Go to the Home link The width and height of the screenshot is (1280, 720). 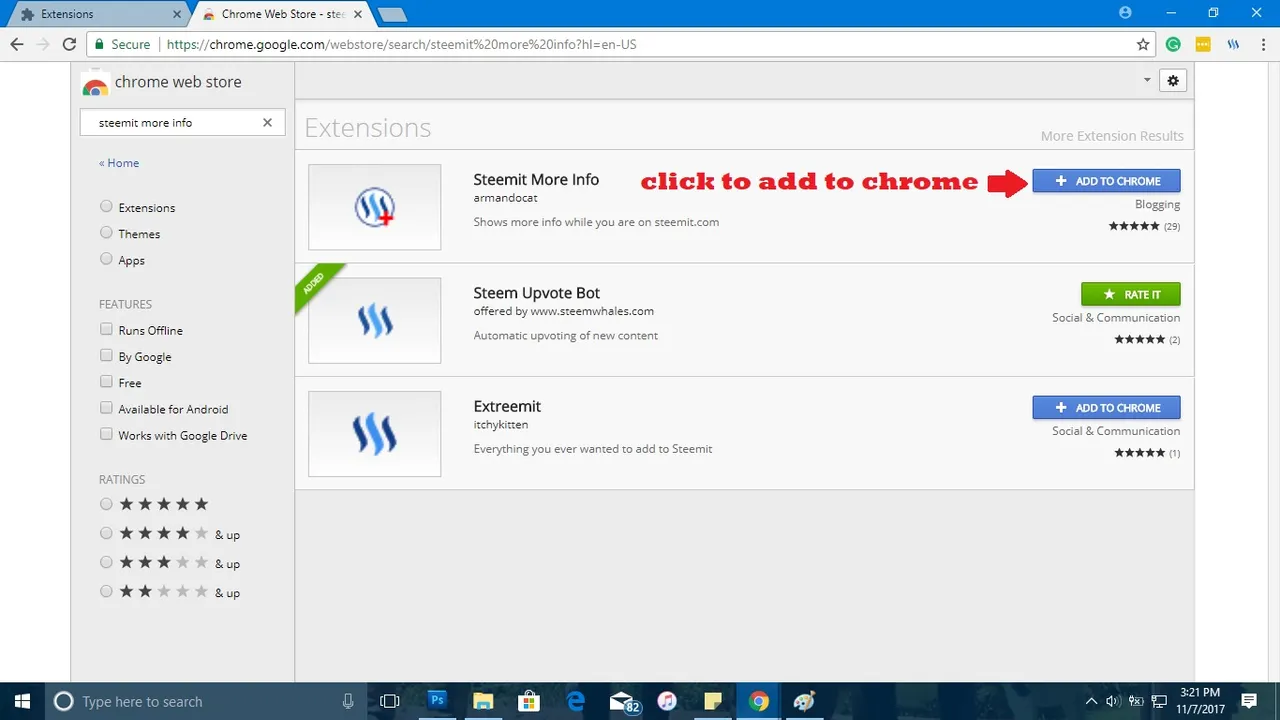pos(119,163)
